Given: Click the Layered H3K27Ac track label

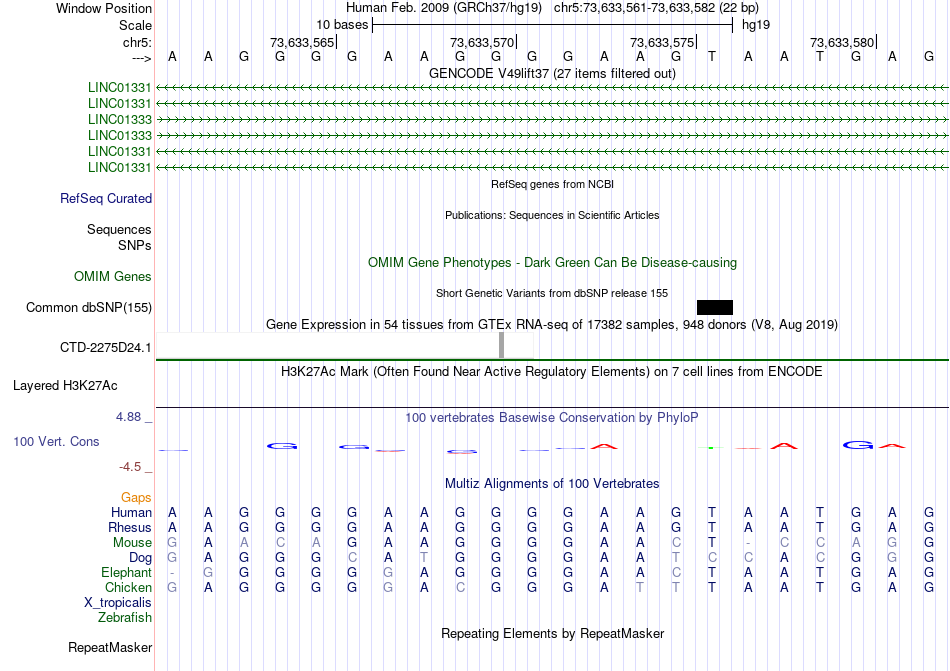Looking at the screenshot, I should 65,386.
